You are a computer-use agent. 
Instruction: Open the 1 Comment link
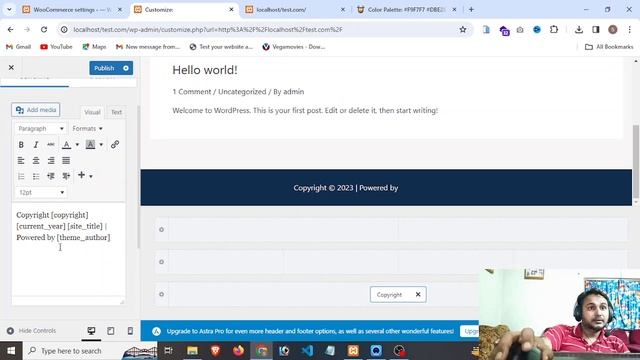pyautogui.click(x=192, y=92)
